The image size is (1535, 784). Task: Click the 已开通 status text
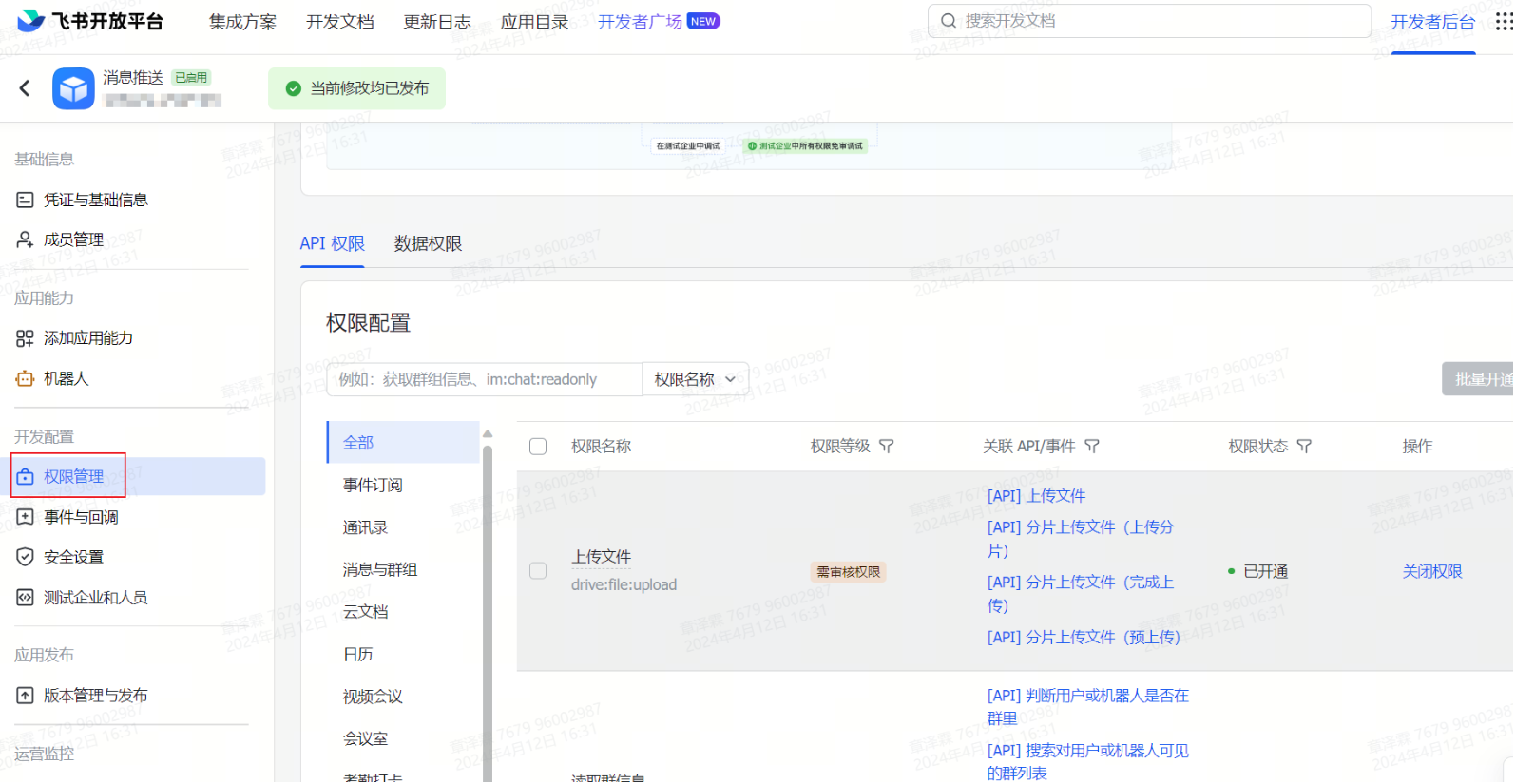(x=1265, y=571)
